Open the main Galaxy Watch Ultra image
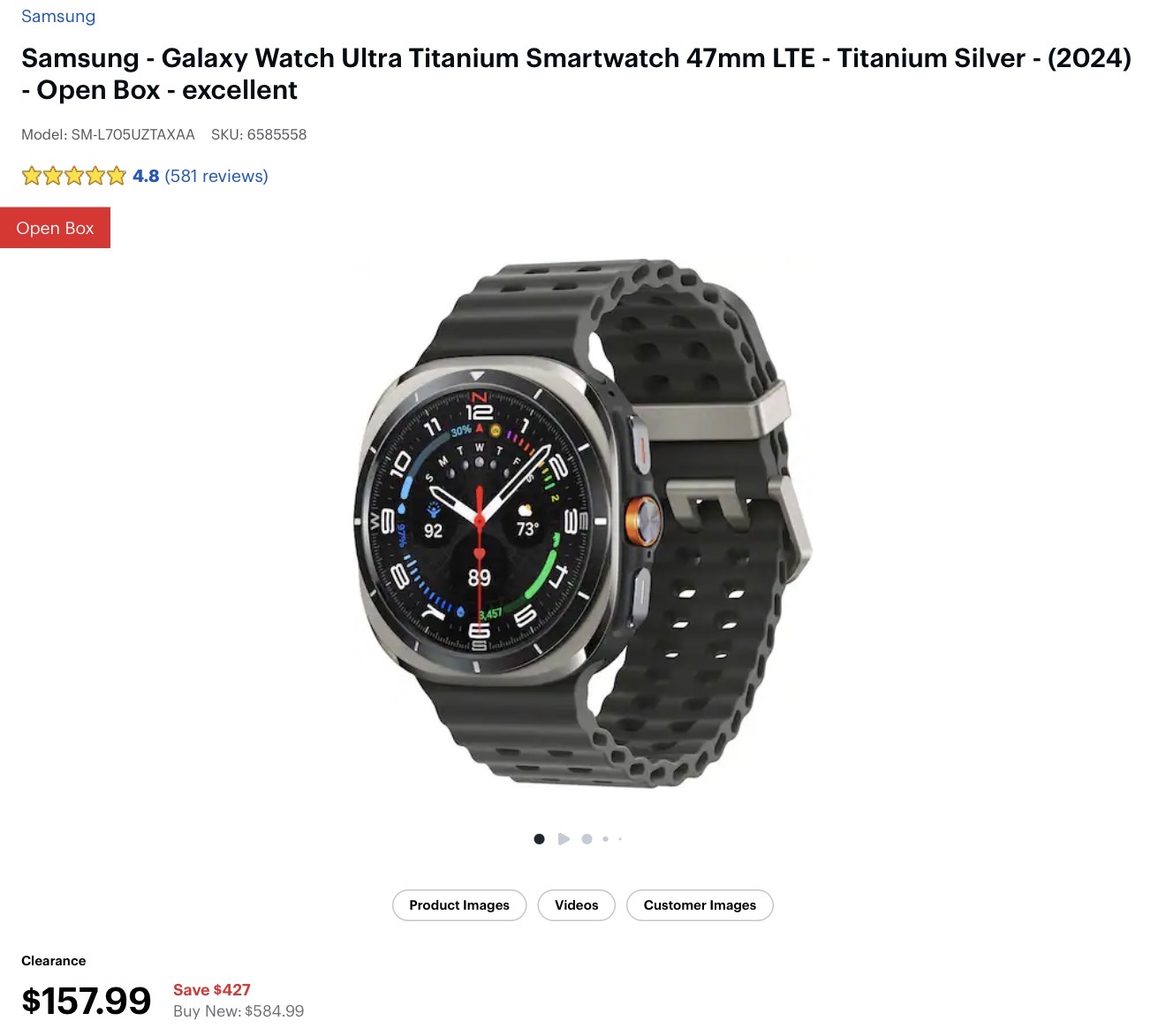This screenshot has height=1036, width=1166. pos(583,523)
